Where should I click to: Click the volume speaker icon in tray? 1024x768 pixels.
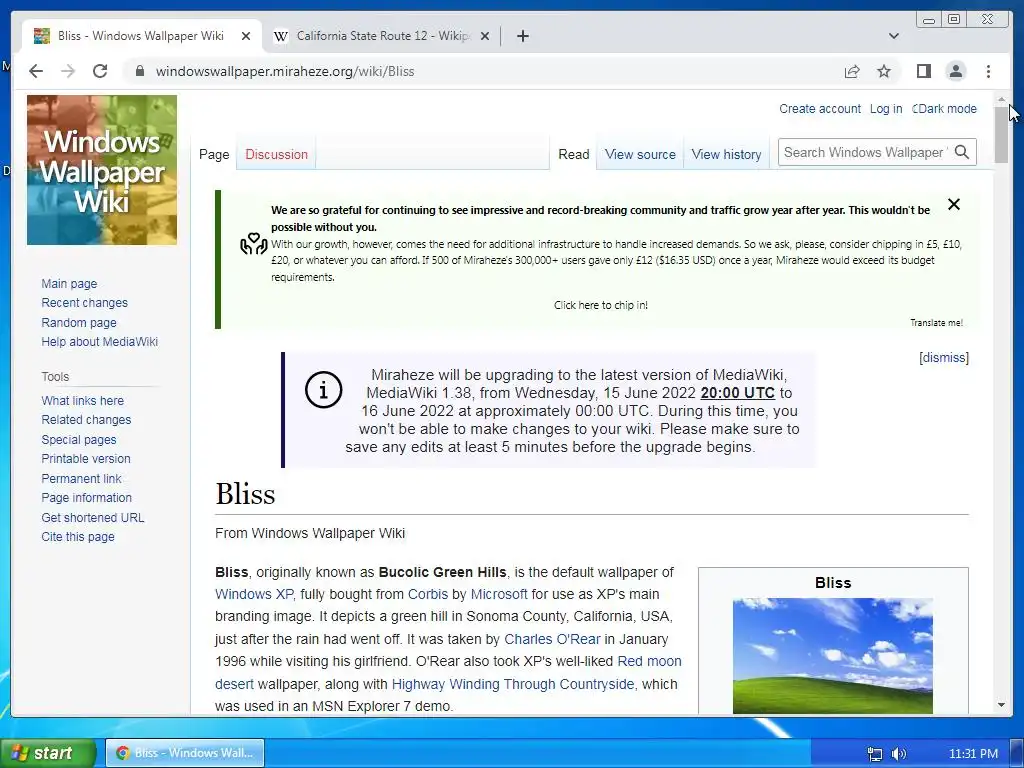click(x=899, y=754)
